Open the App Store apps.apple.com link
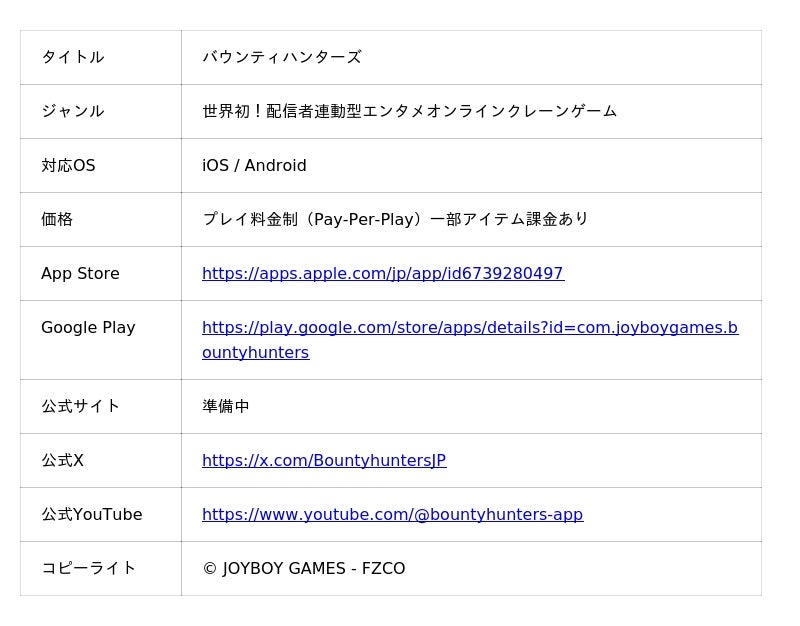The height and width of the screenshot is (626, 800). pyautogui.click(x=382, y=273)
